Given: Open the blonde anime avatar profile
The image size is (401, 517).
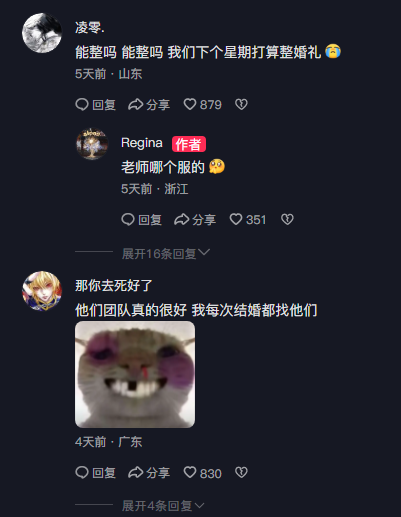Looking at the screenshot, I should click(x=42, y=291).
